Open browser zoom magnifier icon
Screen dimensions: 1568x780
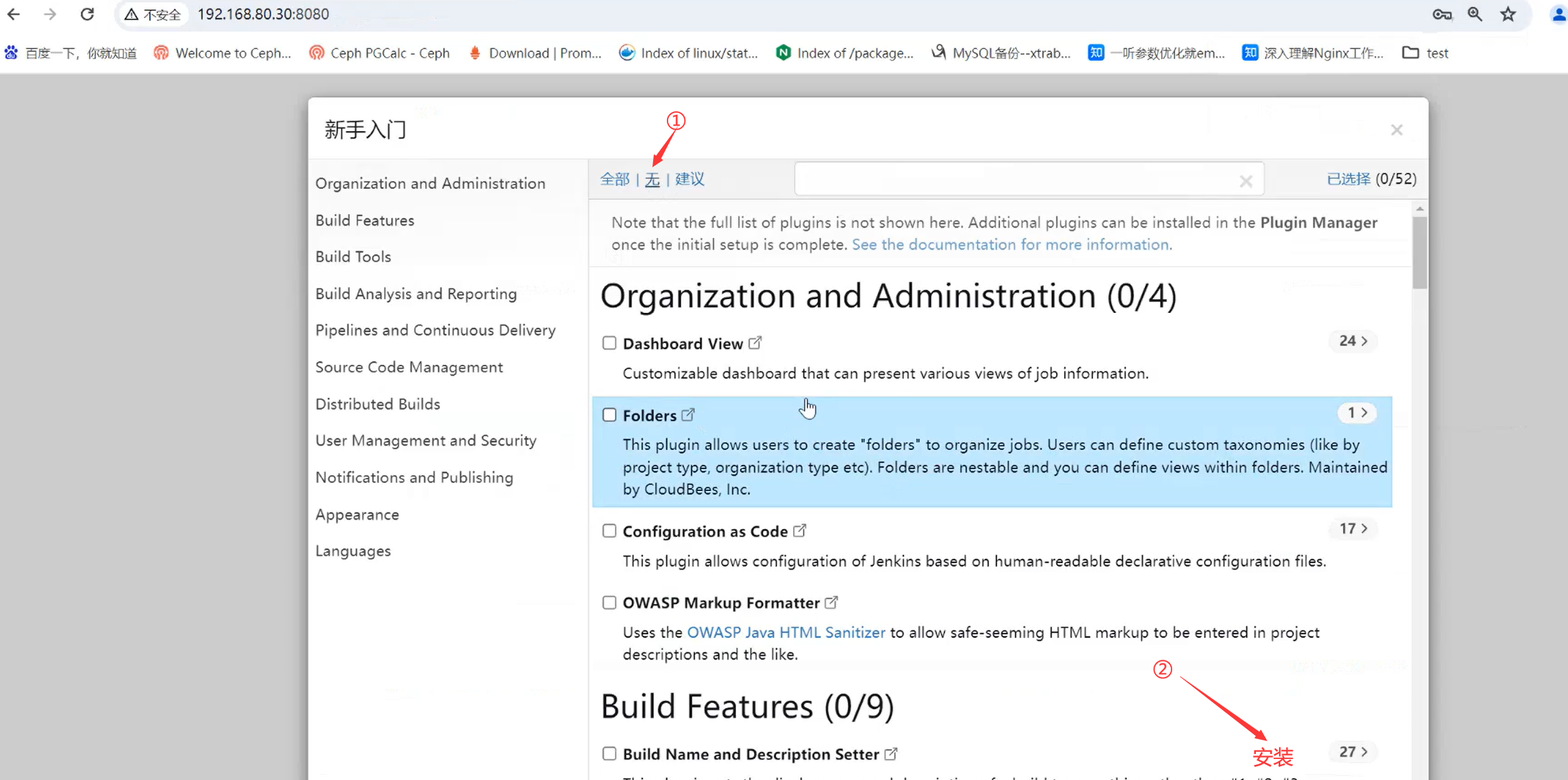[x=1475, y=14]
